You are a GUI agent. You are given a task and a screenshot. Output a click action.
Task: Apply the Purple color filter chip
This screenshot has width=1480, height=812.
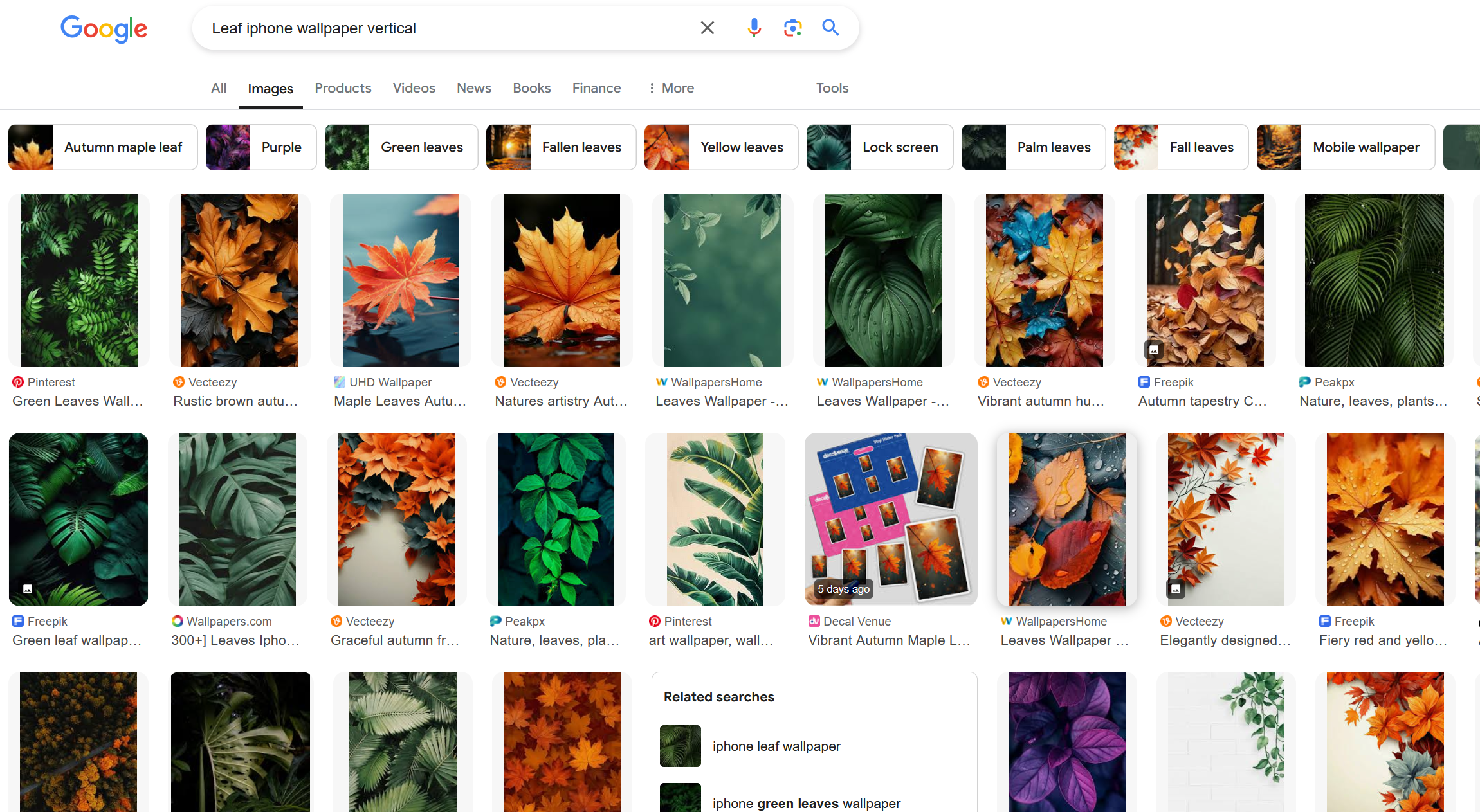[x=261, y=147]
